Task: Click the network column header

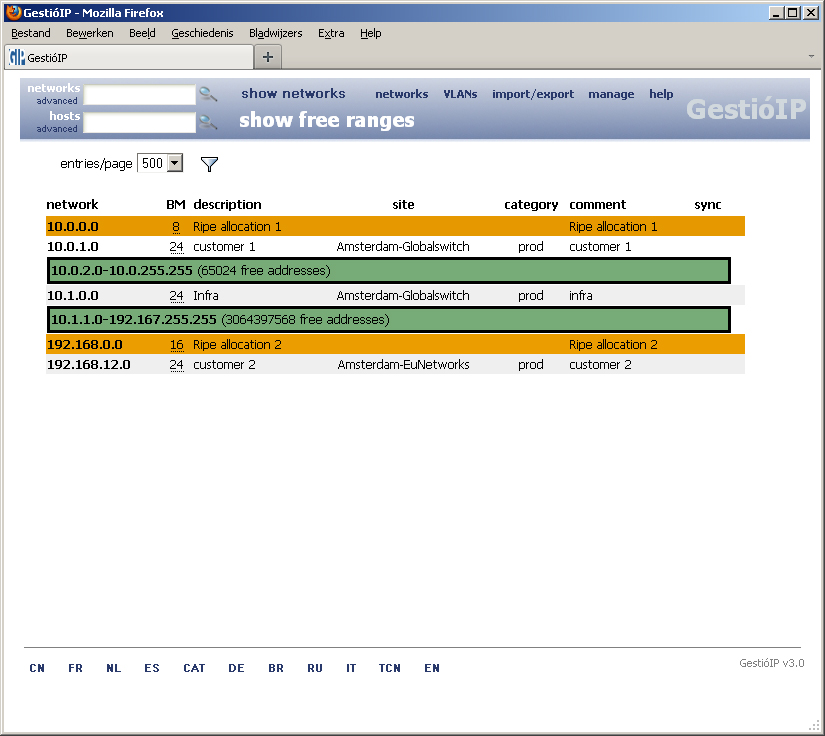Action: coord(72,205)
